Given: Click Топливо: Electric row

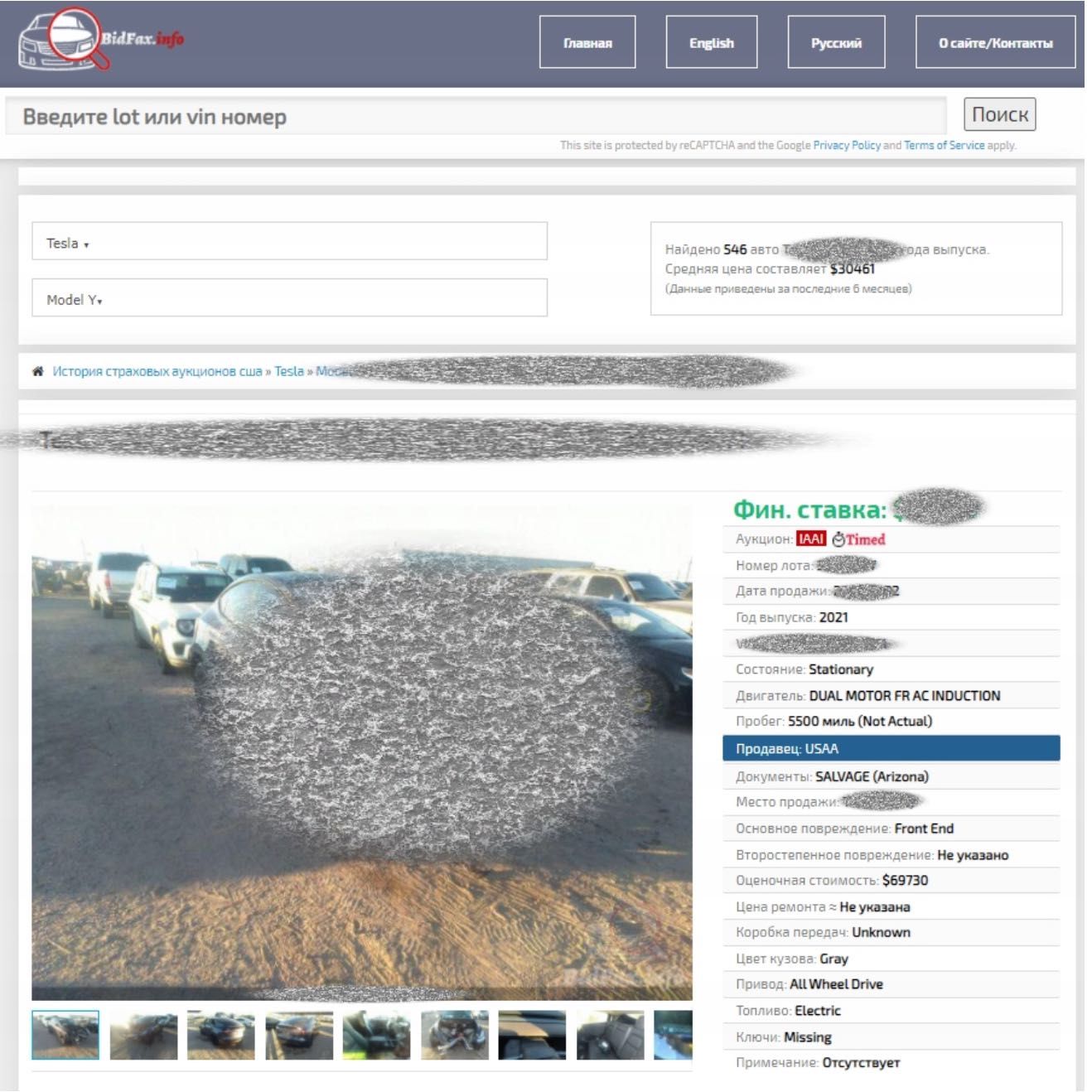Looking at the screenshot, I should click(891, 1011).
